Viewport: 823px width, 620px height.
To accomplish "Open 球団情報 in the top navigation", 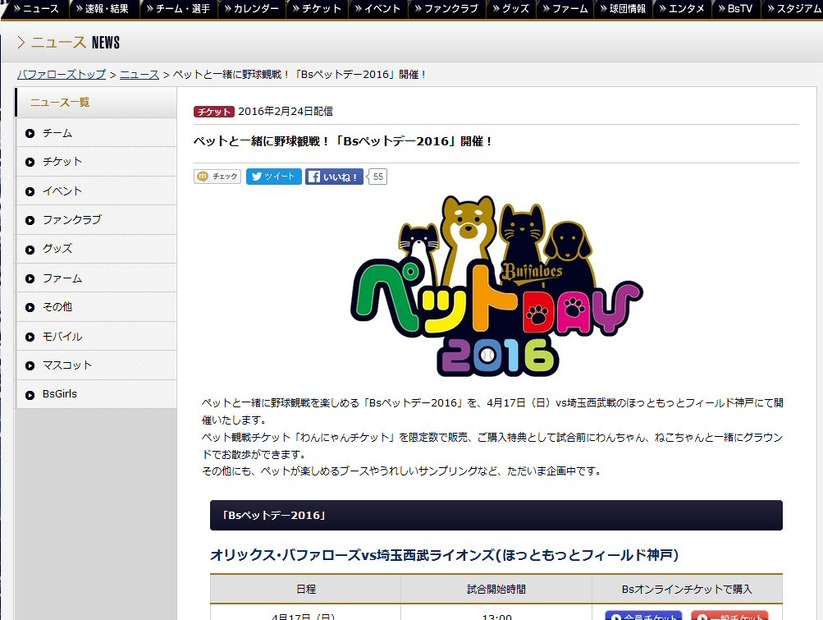I will (623, 8).
